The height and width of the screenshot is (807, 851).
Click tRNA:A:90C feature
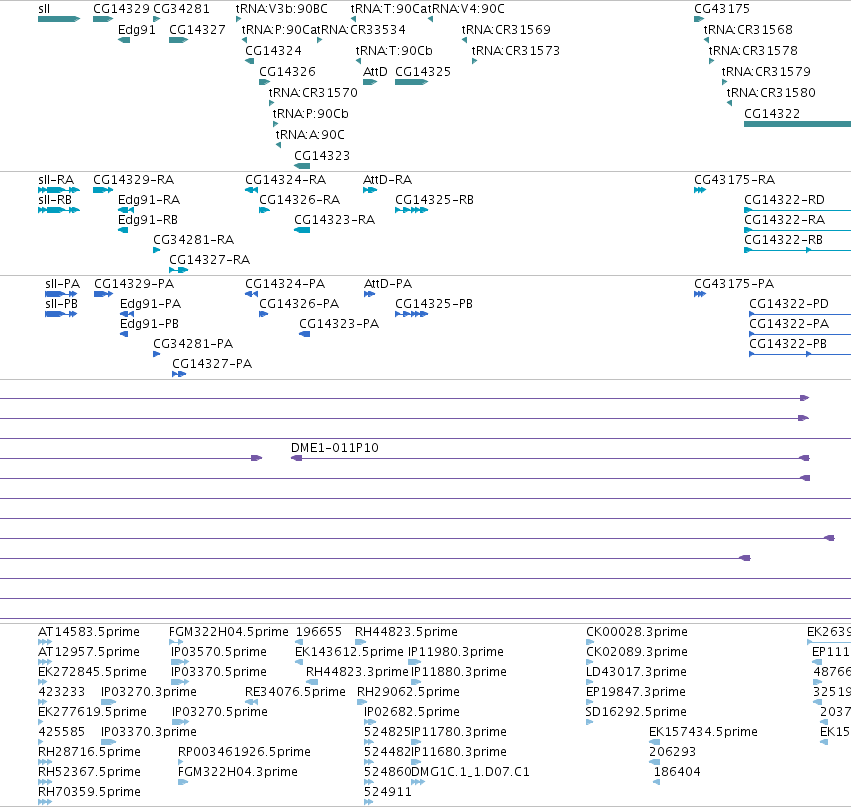[278, 145]
